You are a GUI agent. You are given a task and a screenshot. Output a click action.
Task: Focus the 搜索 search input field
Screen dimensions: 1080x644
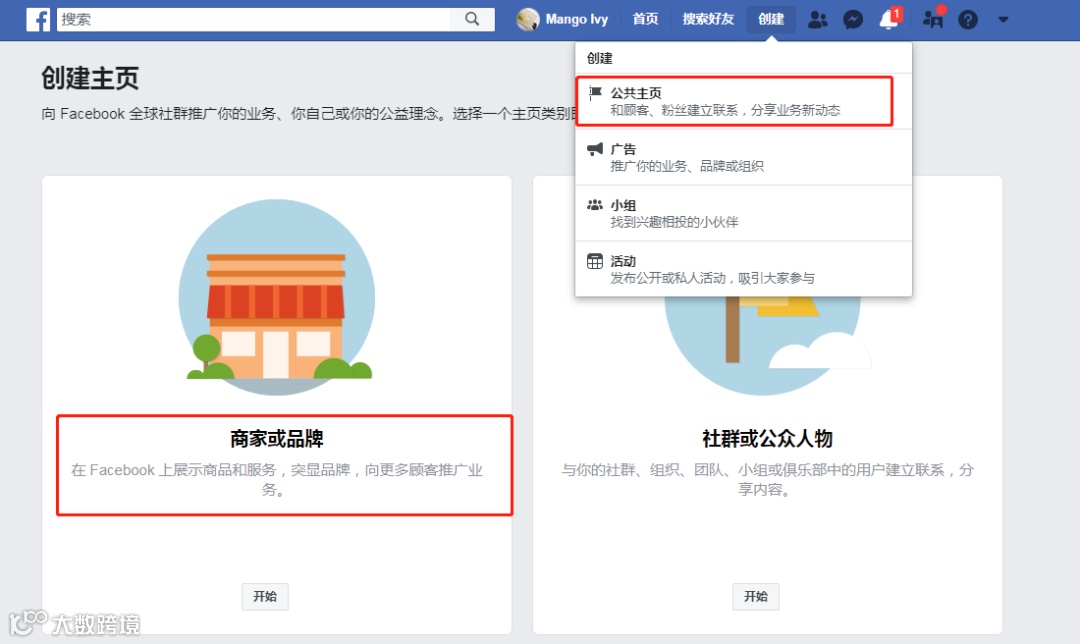(253, 19)
